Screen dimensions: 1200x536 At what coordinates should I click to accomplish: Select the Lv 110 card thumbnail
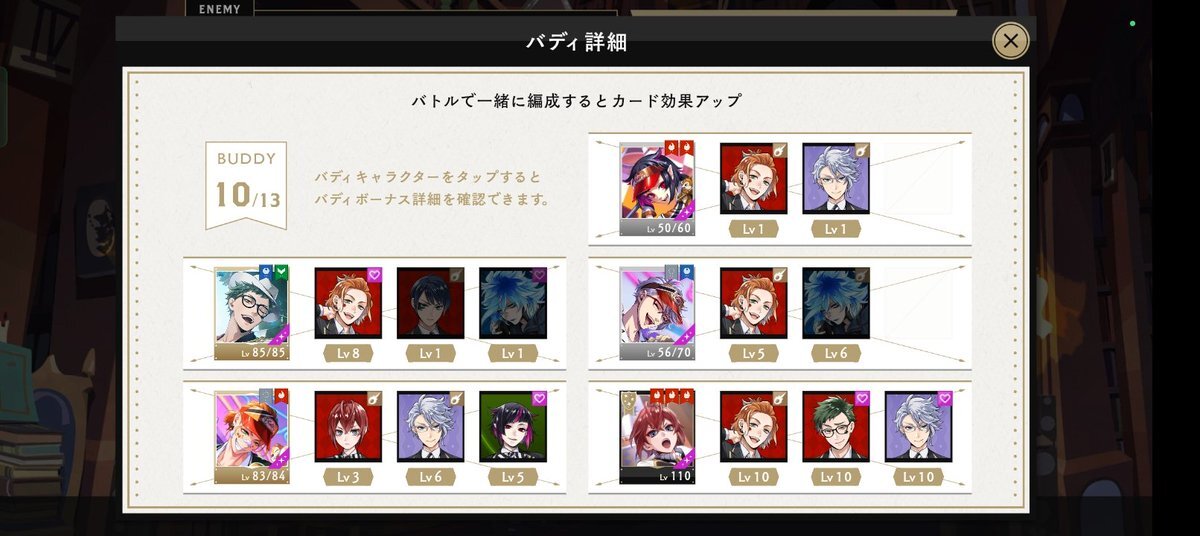(x=657, y=436)
